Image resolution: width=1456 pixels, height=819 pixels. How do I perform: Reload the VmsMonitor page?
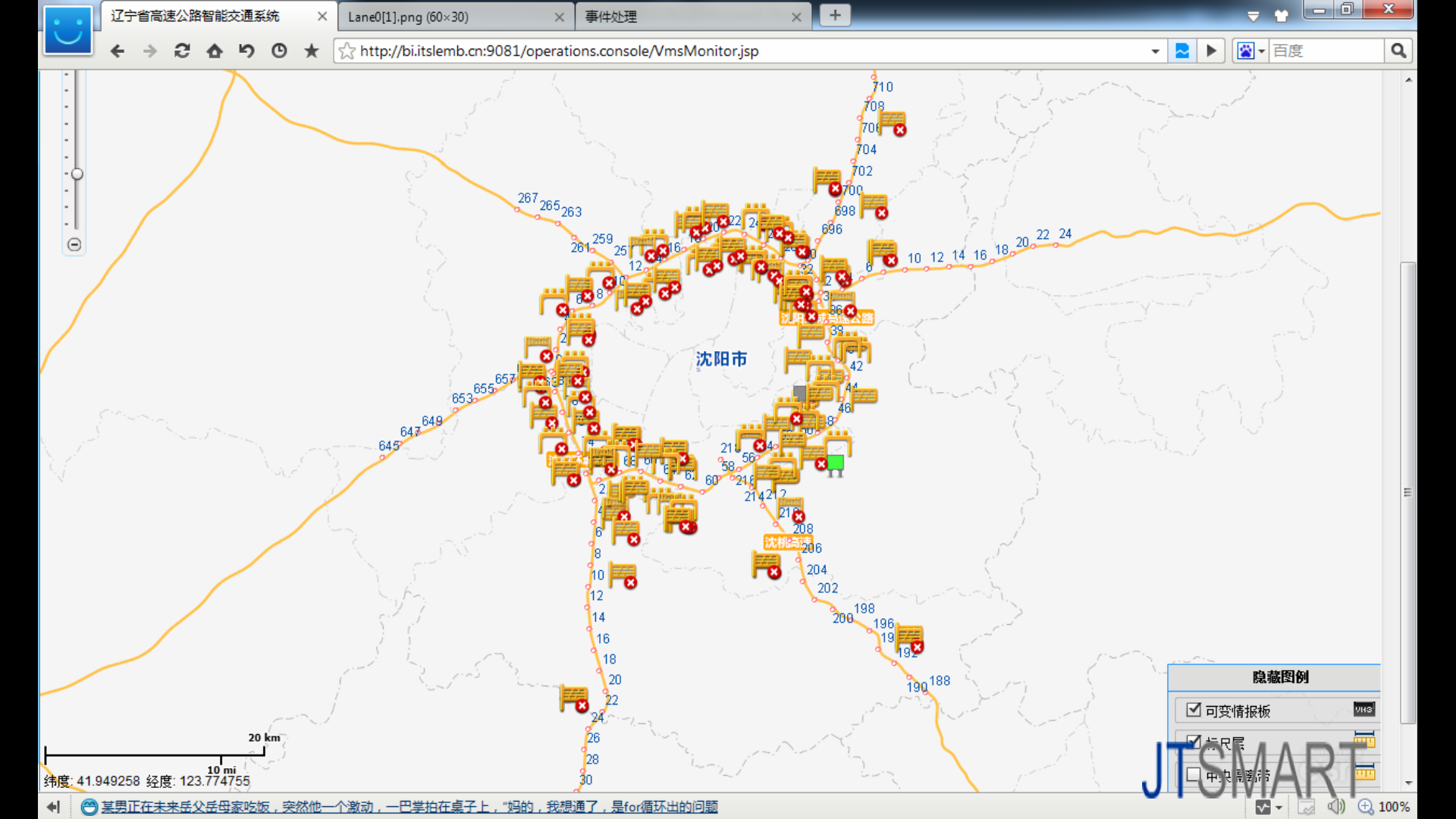click(x=182, y=51)
